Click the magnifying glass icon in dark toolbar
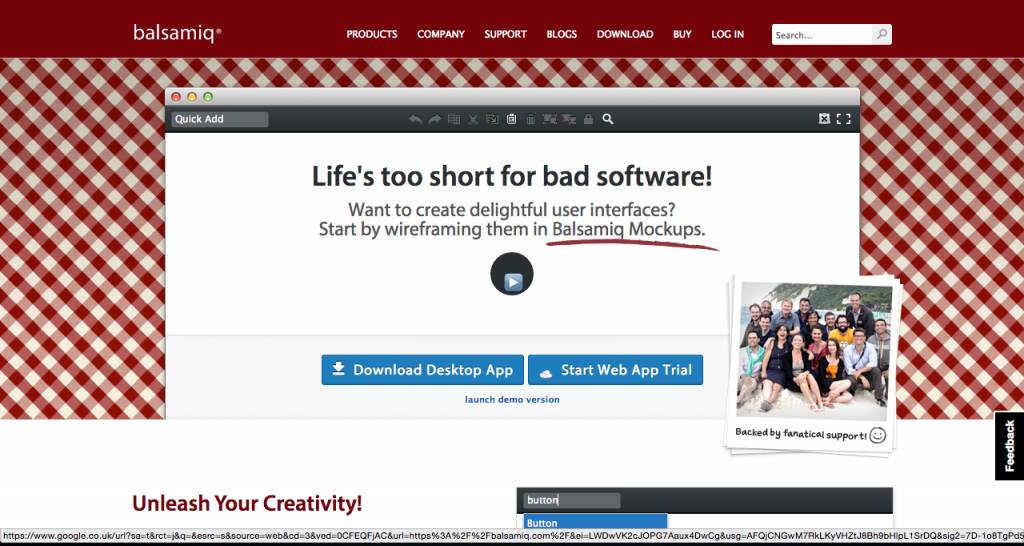1024x546 pixels. click(x=607, y=119)
